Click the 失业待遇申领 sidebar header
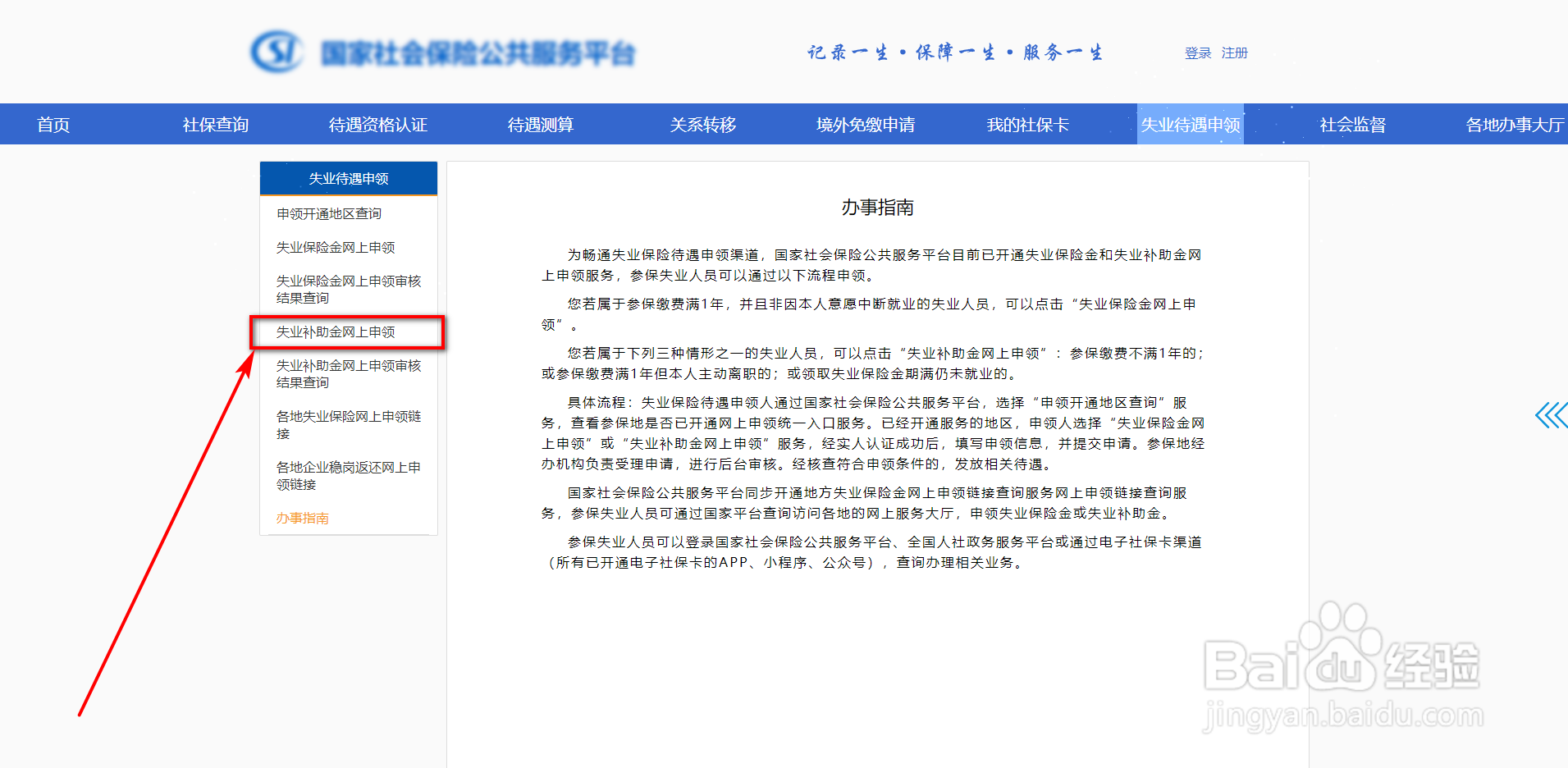 point(349,178)
